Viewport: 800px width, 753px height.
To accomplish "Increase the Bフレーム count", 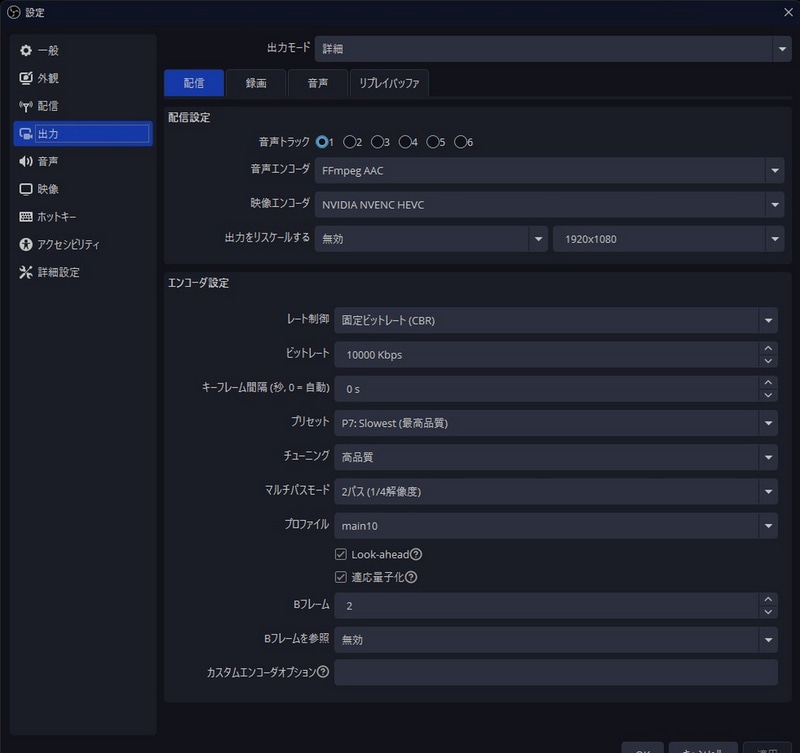I will pyautogui.click(x=768, y=599).
